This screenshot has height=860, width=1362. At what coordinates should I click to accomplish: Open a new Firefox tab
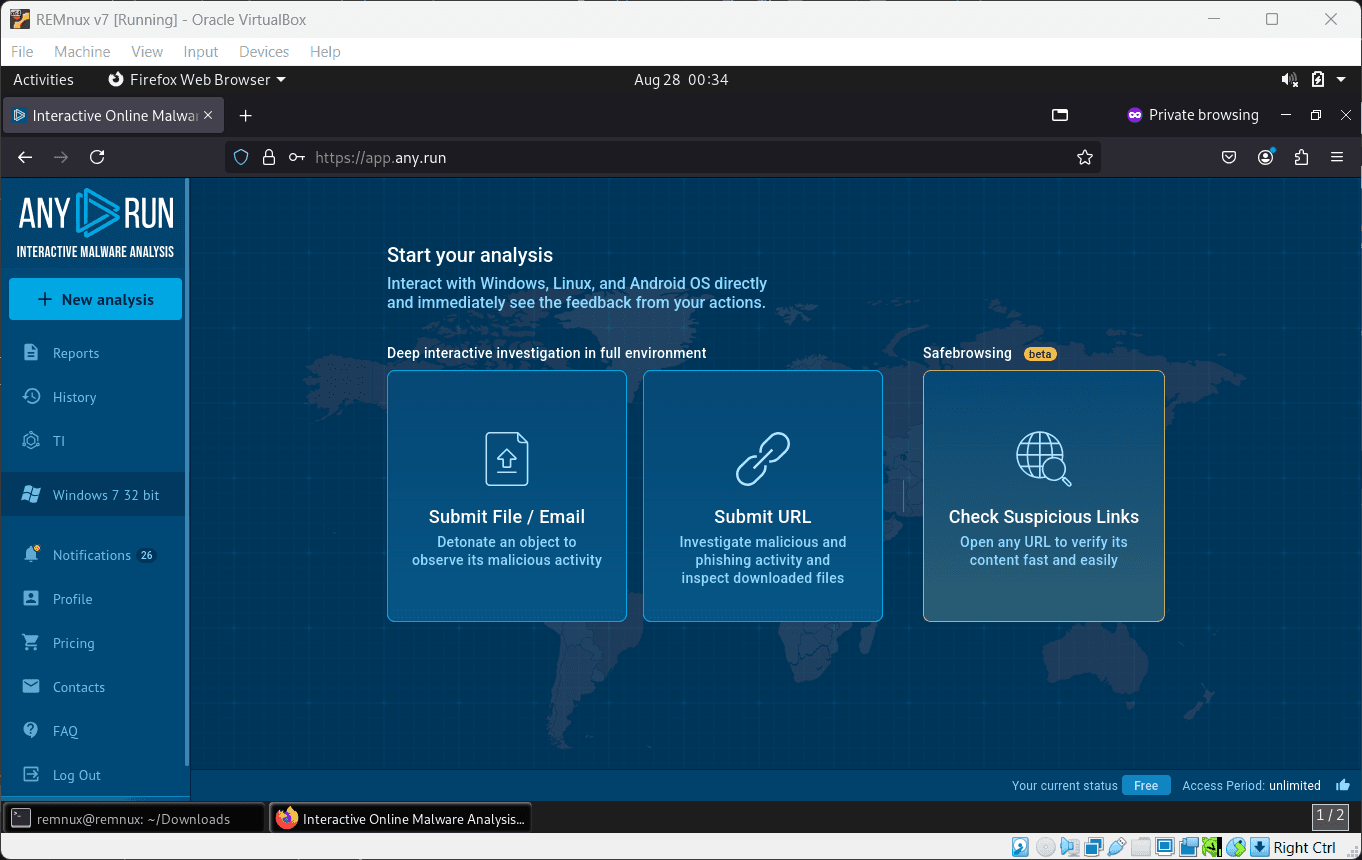[246, 115]
